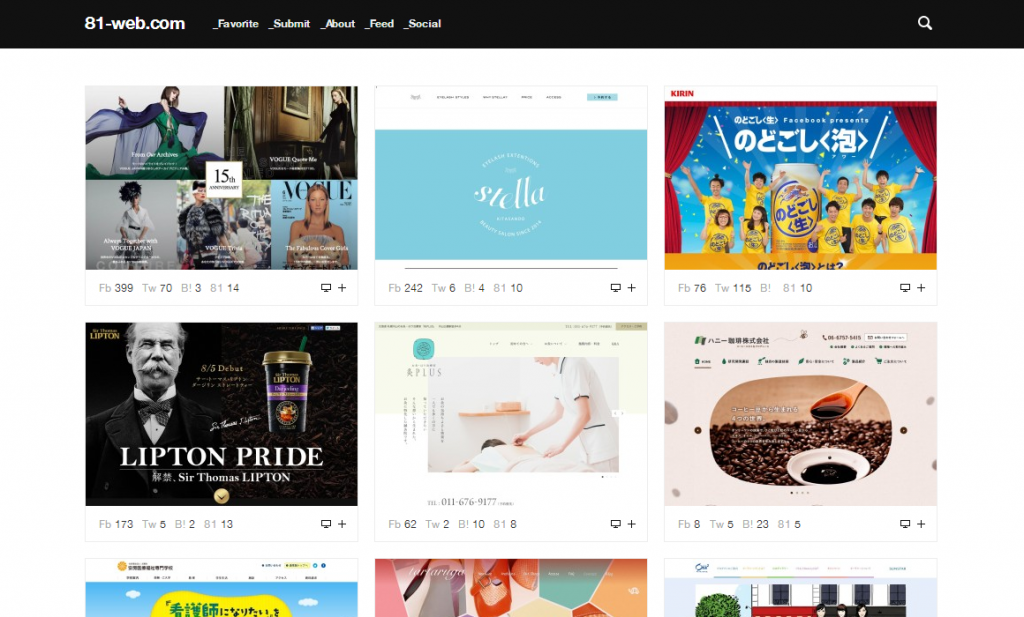Image resolution: width=1024 pixels, height=617 pixels.
Task: Click 81 14 count on Vogue card
Action: point(225,288)
